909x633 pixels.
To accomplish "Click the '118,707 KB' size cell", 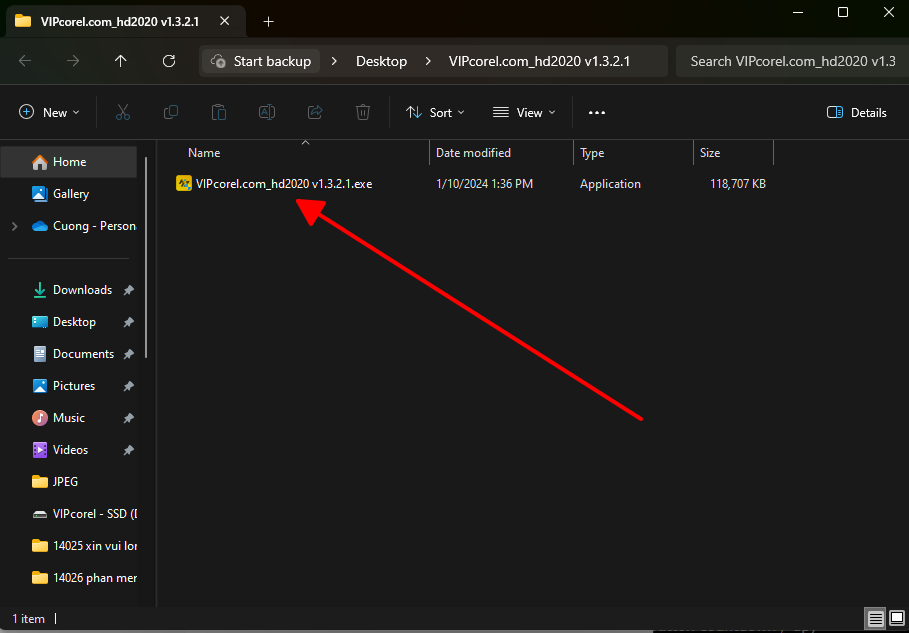I will 738,184.
